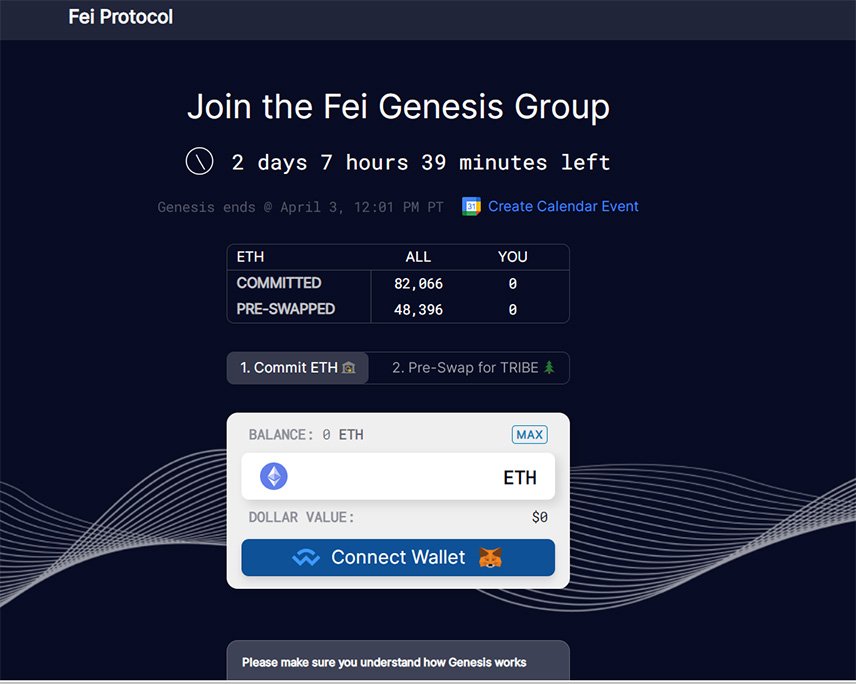Click the DOLLAR VALUE $0 amount

pyautogui.click(x=539, y=517)
